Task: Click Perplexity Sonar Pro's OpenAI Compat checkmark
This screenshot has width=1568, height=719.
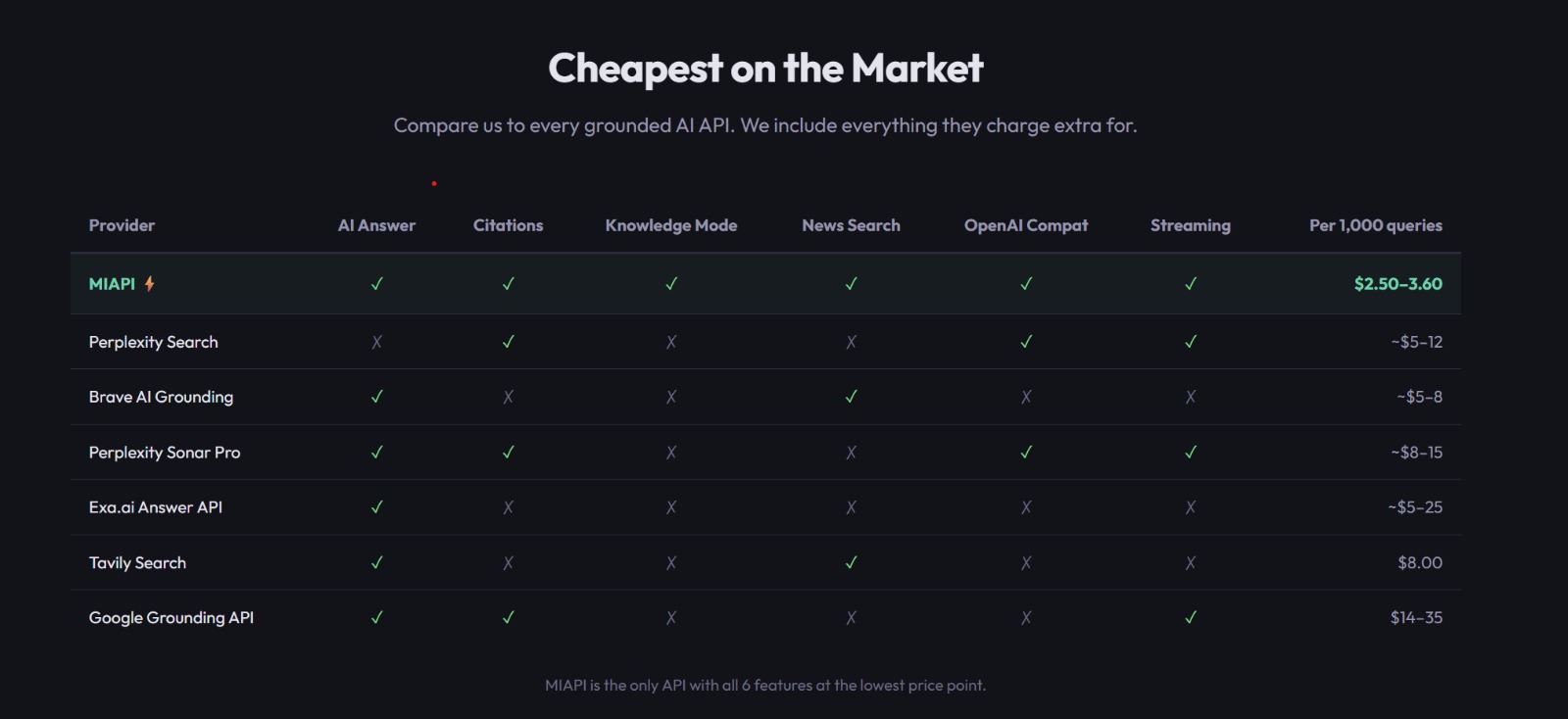Action: tap(1026, 453)
